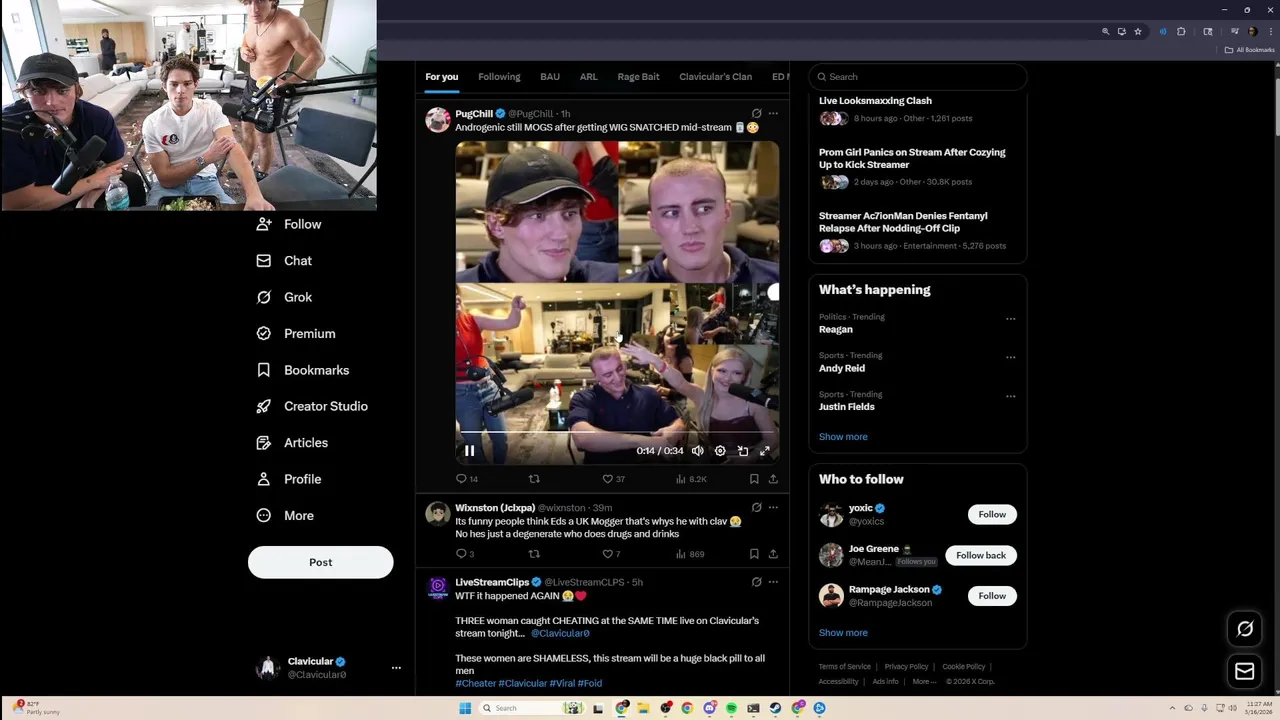
Task: Switch to the Rage Bait tab
Action: (638, 77)
